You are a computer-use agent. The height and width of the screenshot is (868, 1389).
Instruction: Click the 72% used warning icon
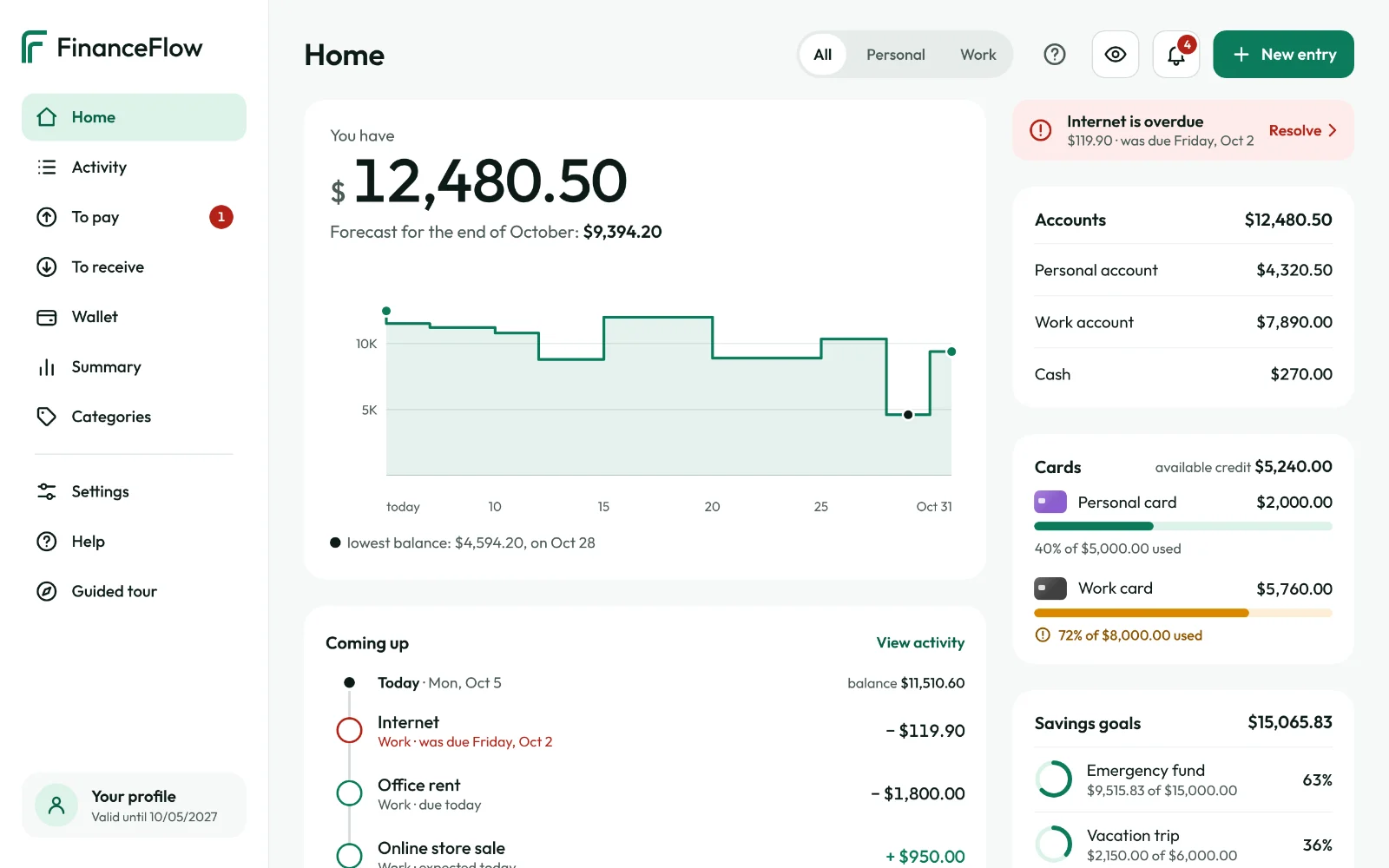tap(1043, 635)
